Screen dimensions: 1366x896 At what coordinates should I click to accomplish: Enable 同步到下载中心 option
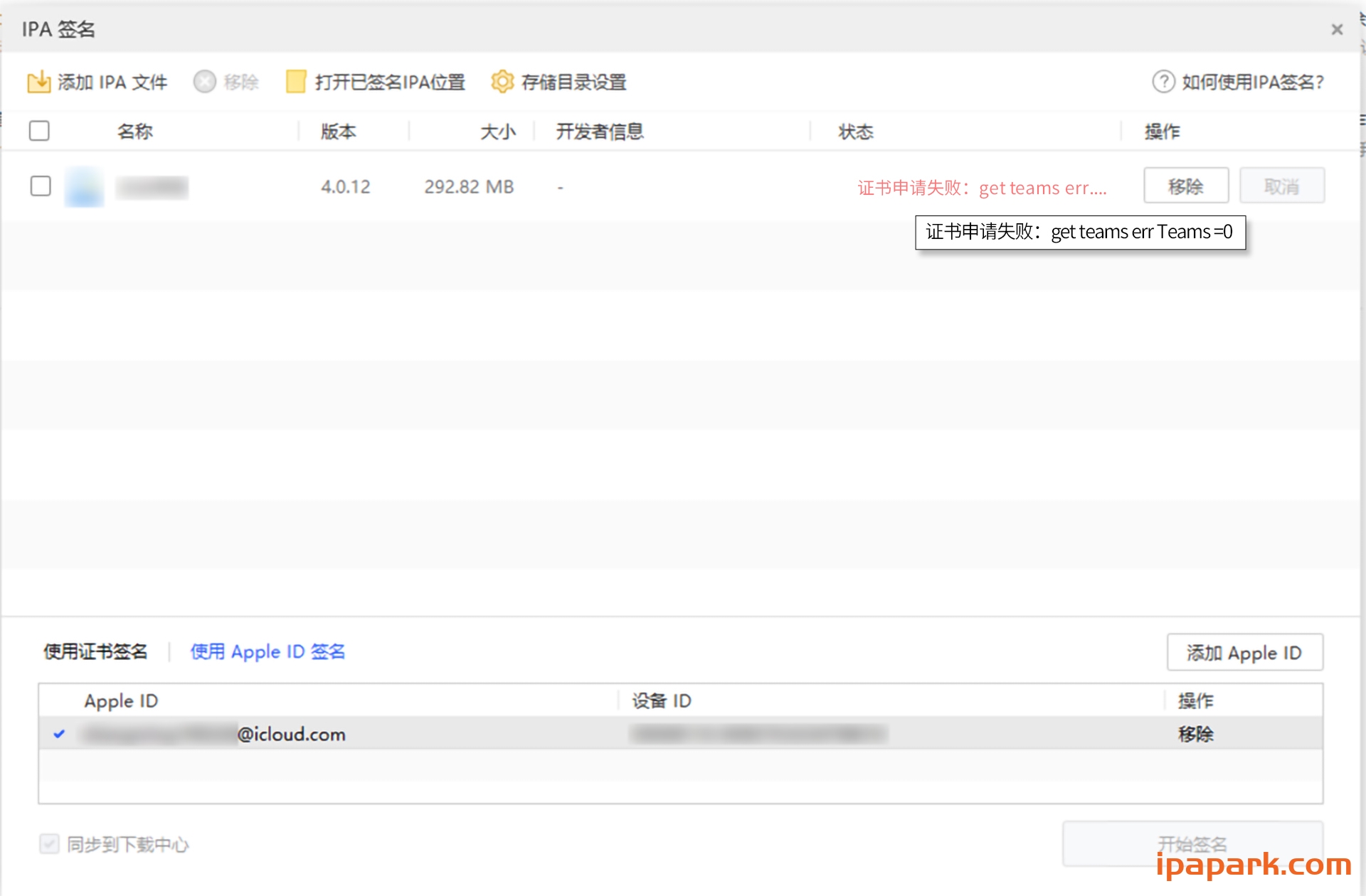[x=48, y=843]
